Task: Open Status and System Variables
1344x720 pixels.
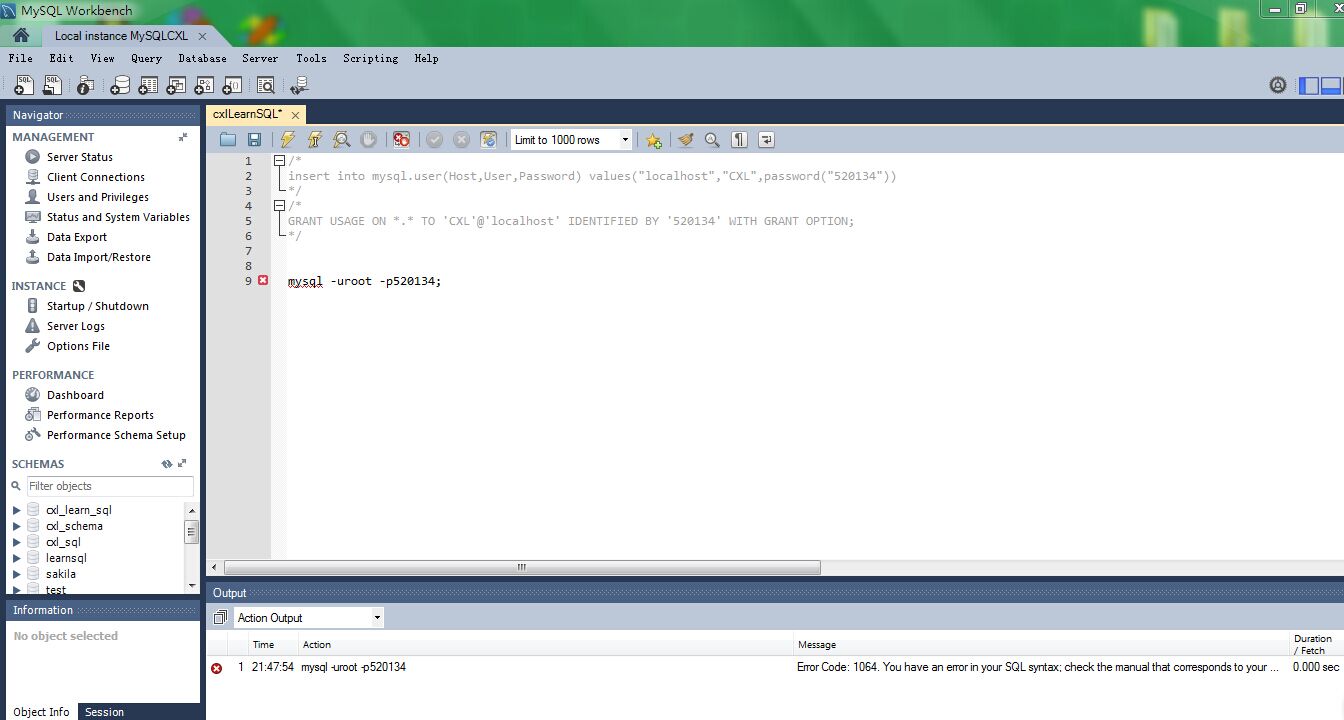Action: coord(118,217)
